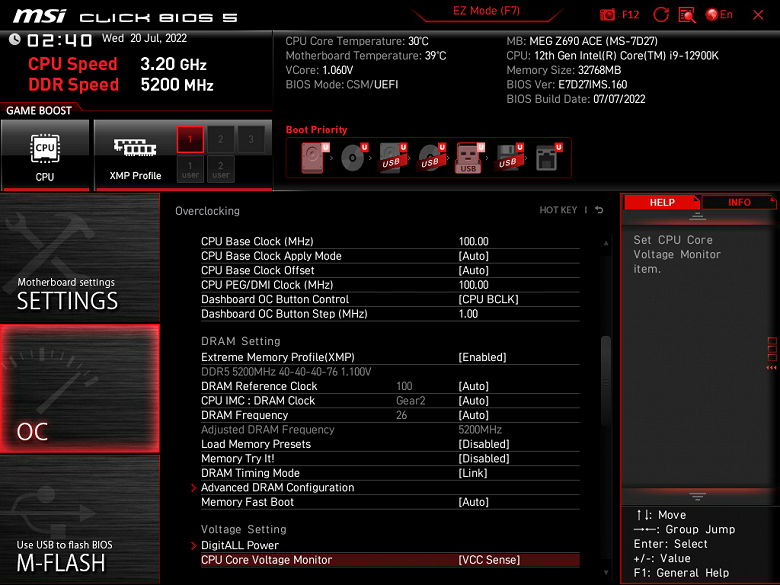Open the BIOS search magnifier icon
780x585 pixels.
[x=687, y=15]
